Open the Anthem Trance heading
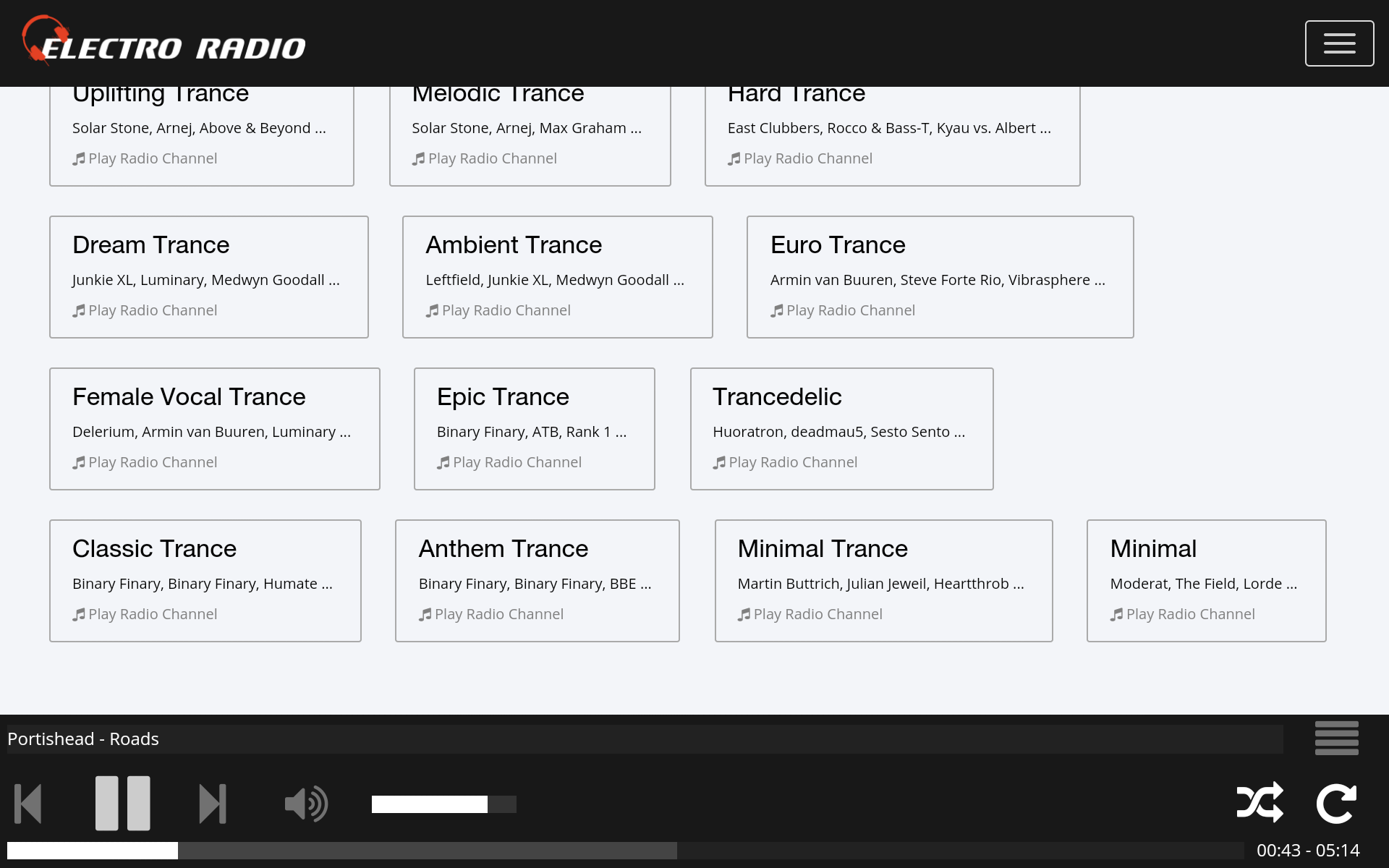The height and width of the screenshot is (868, 1389). 504,549
